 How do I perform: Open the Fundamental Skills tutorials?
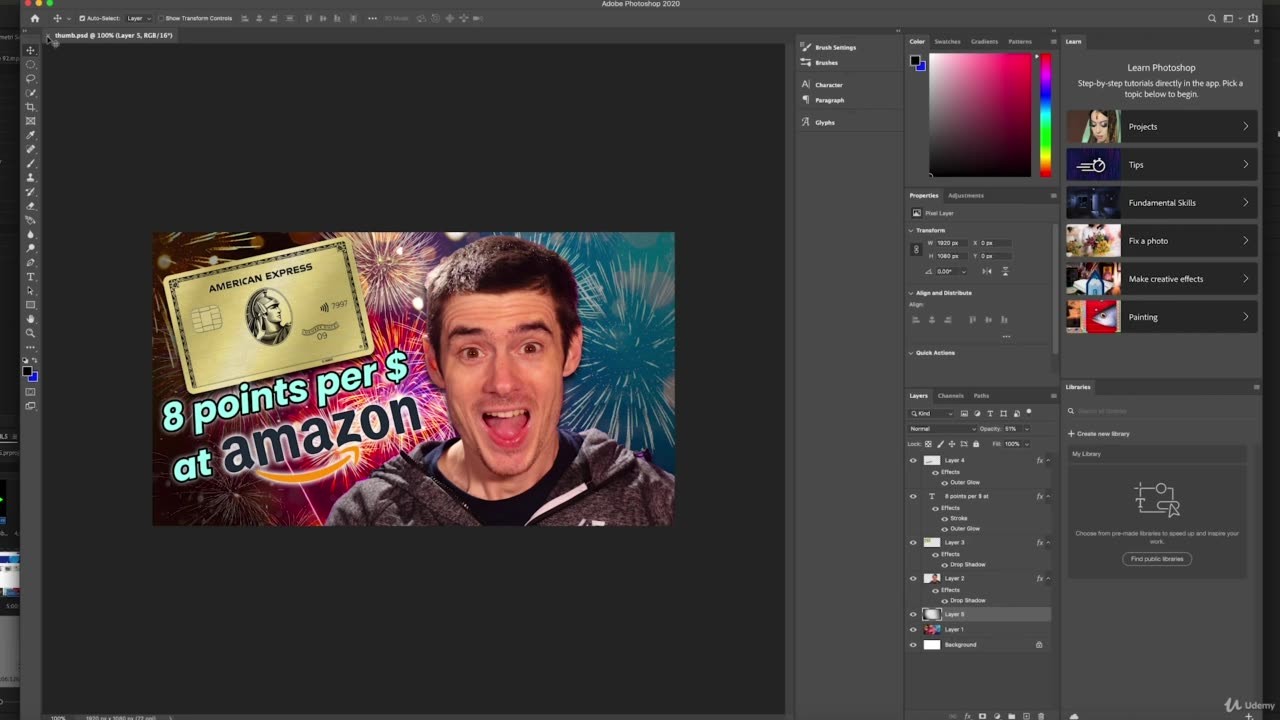click(x=1160, y=203)
